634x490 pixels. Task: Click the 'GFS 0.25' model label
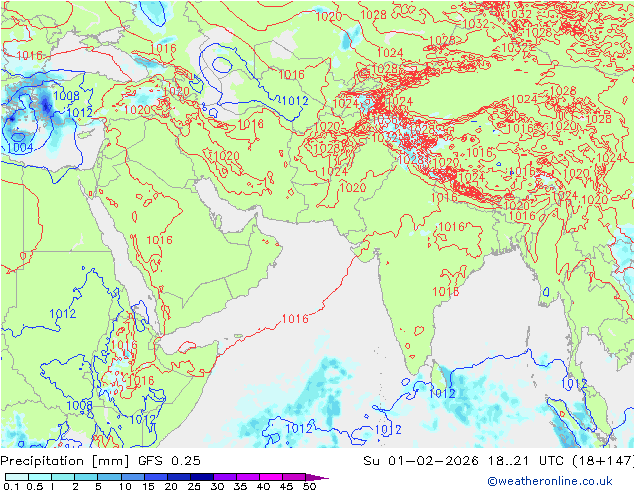pos(169,461)
